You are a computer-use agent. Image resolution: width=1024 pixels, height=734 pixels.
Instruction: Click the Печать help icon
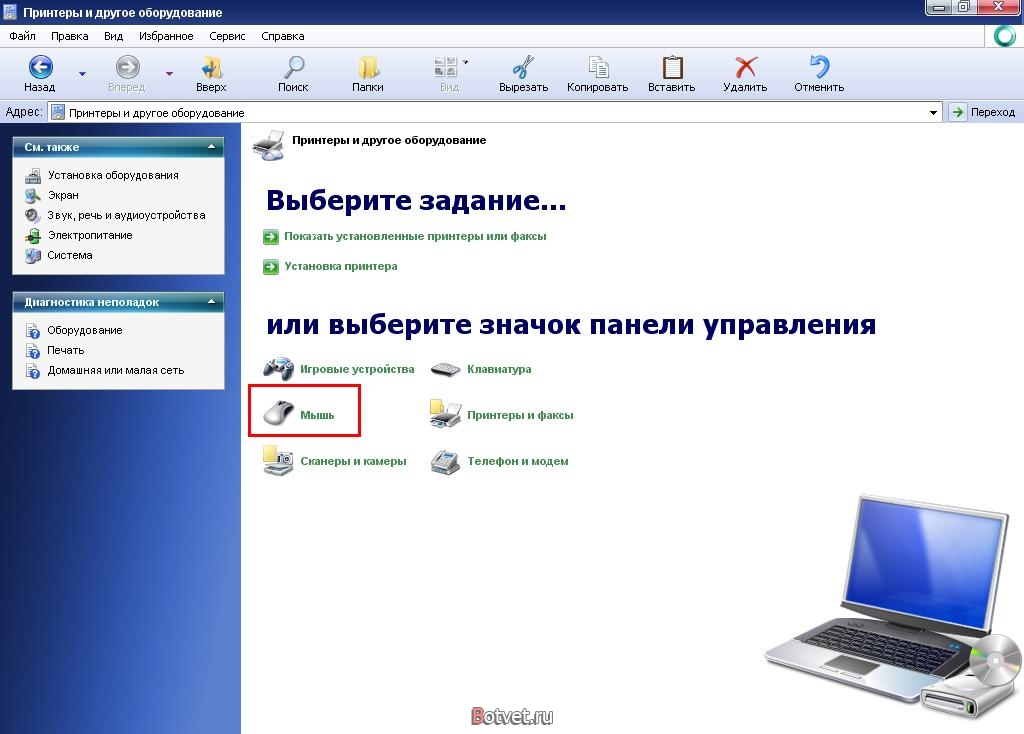tap(33, 351)
